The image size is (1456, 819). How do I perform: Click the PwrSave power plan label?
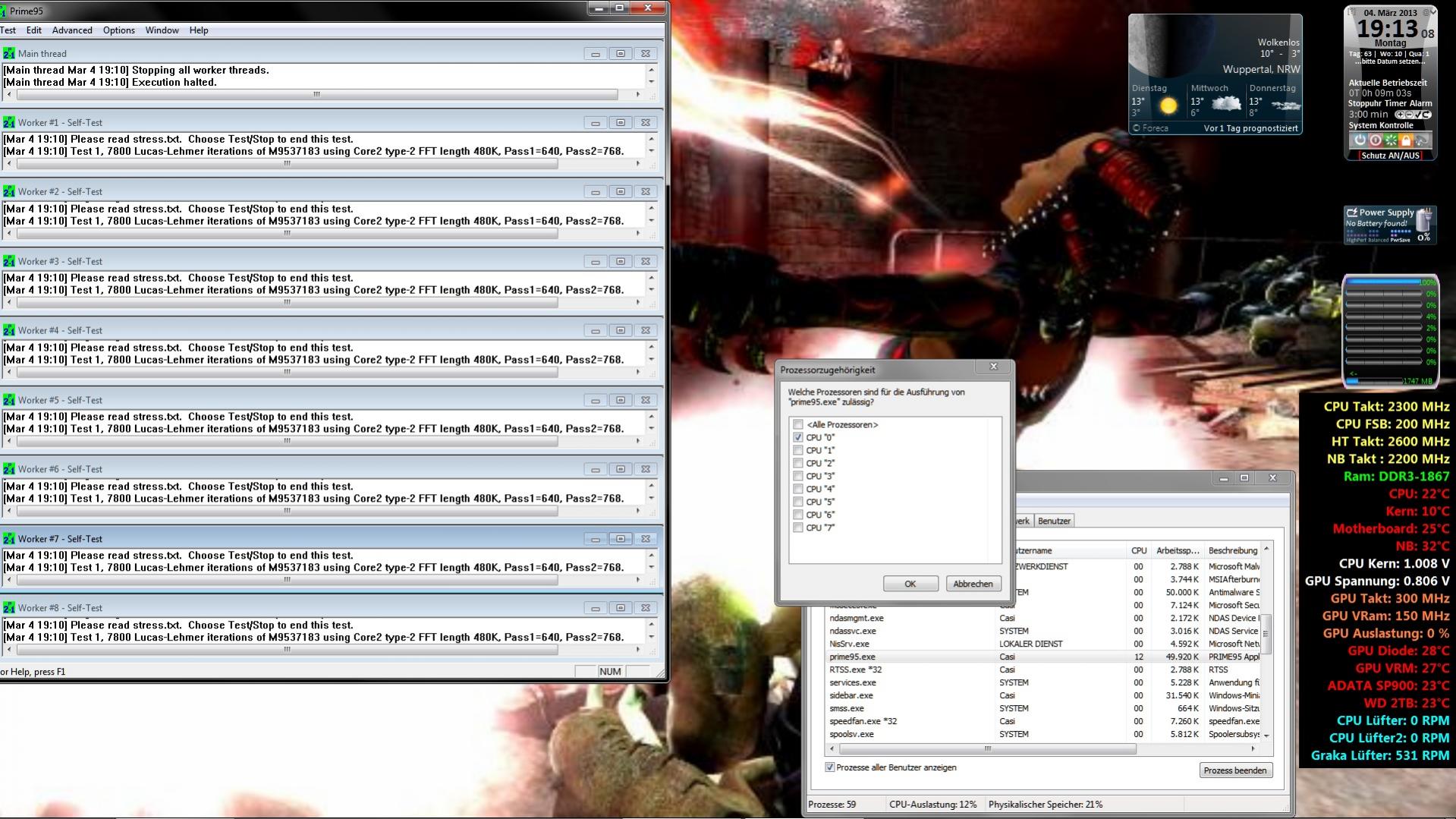(x=1401, y=240)
